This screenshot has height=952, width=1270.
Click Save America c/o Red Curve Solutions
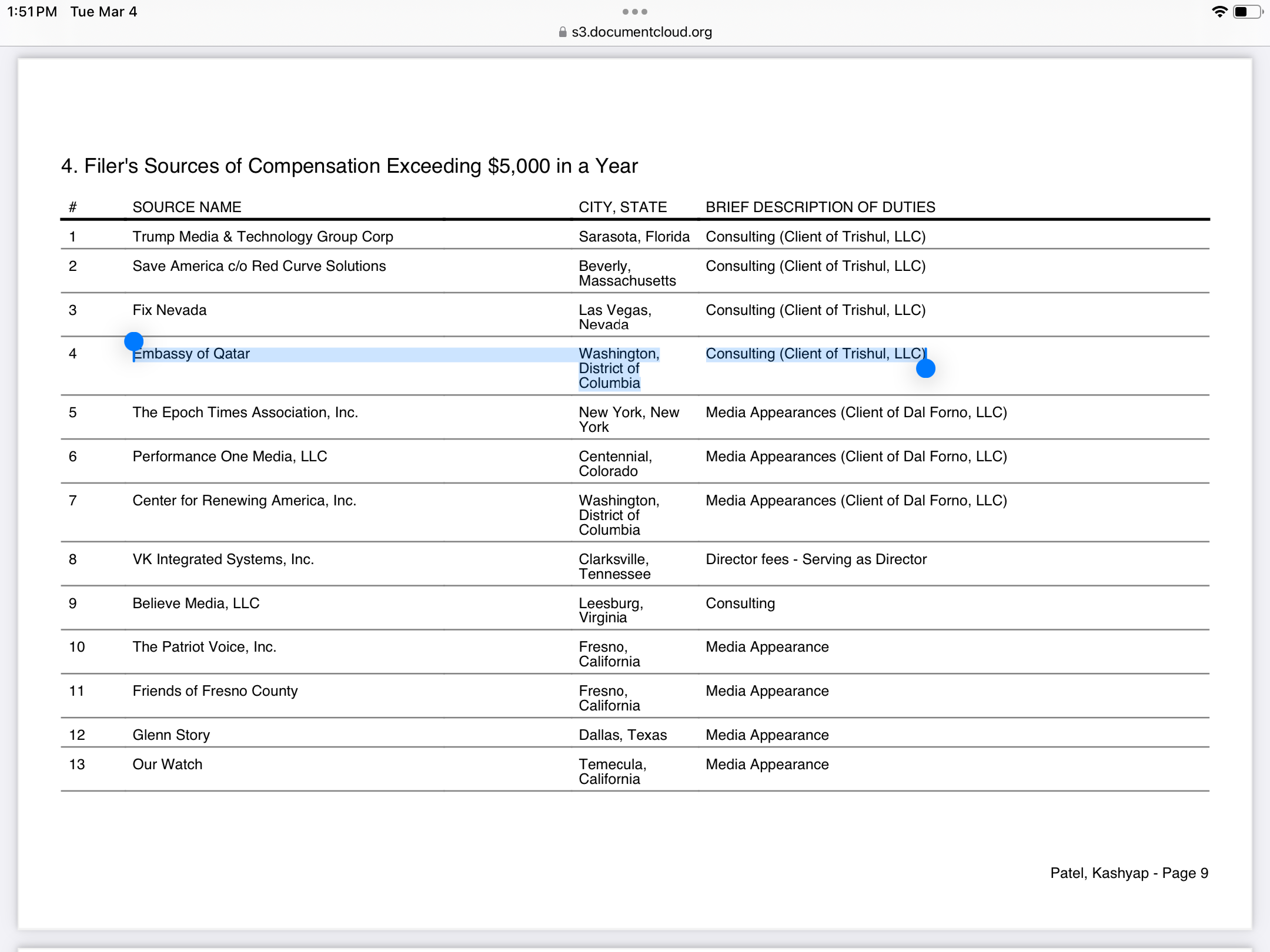pyautogui.click(x=259, y=266)
